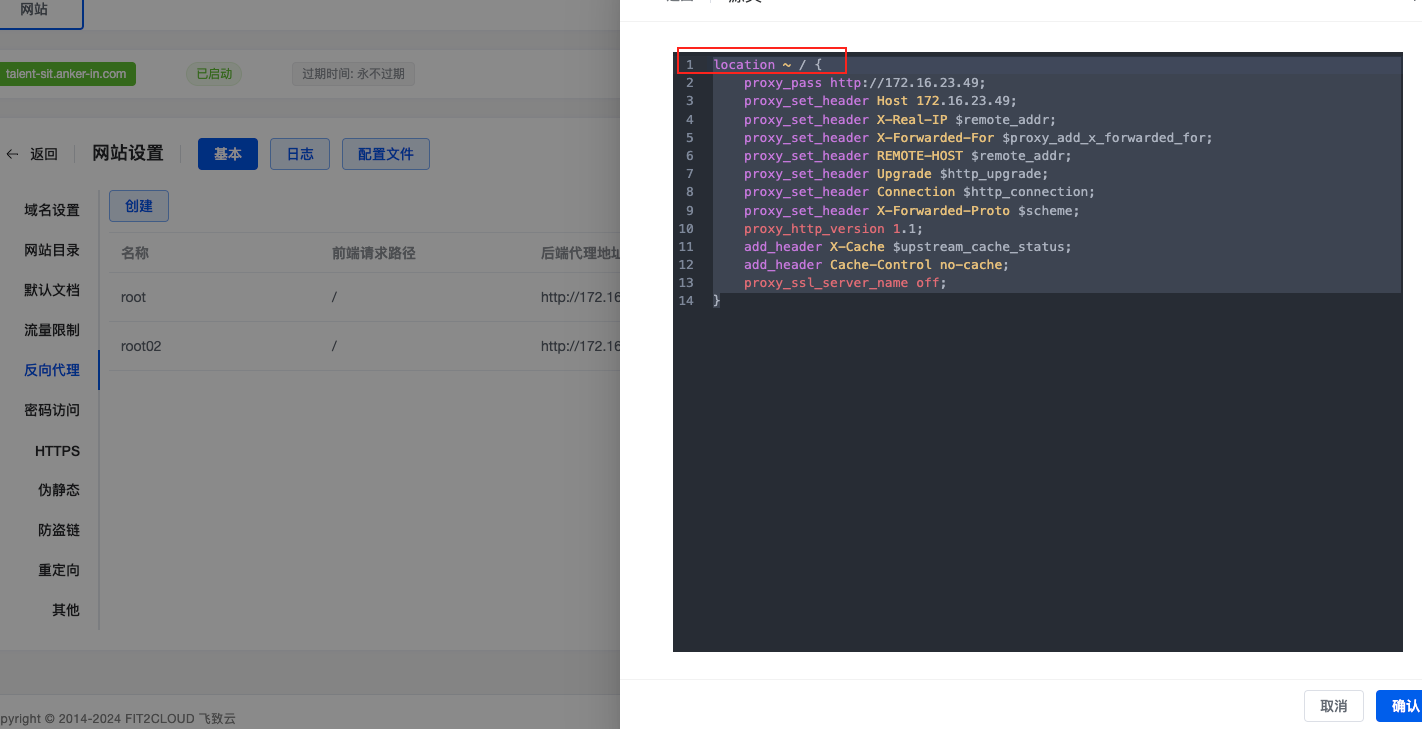The height and width of the screenshot is (729, 1422).
Task: Open the 网站 tab at top
Action: coord(34,9)
